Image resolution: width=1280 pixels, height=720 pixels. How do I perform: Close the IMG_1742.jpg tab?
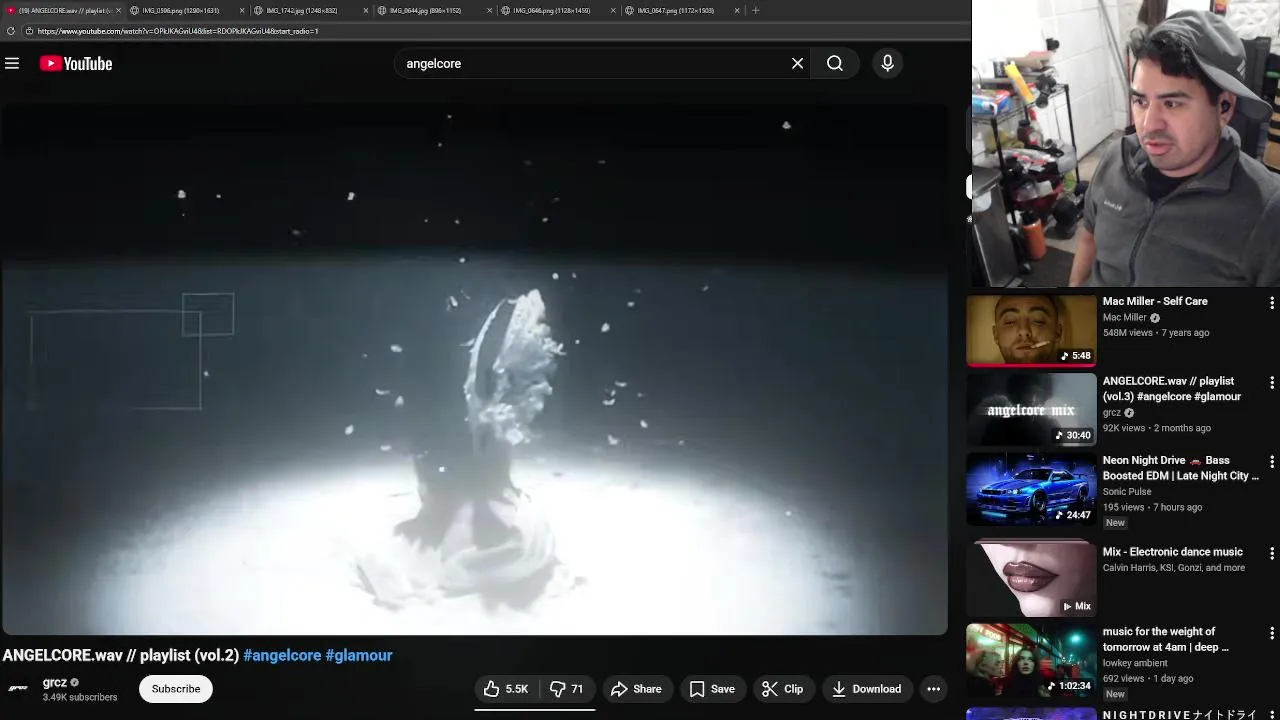pyautogui.click(x=366, y=10)
